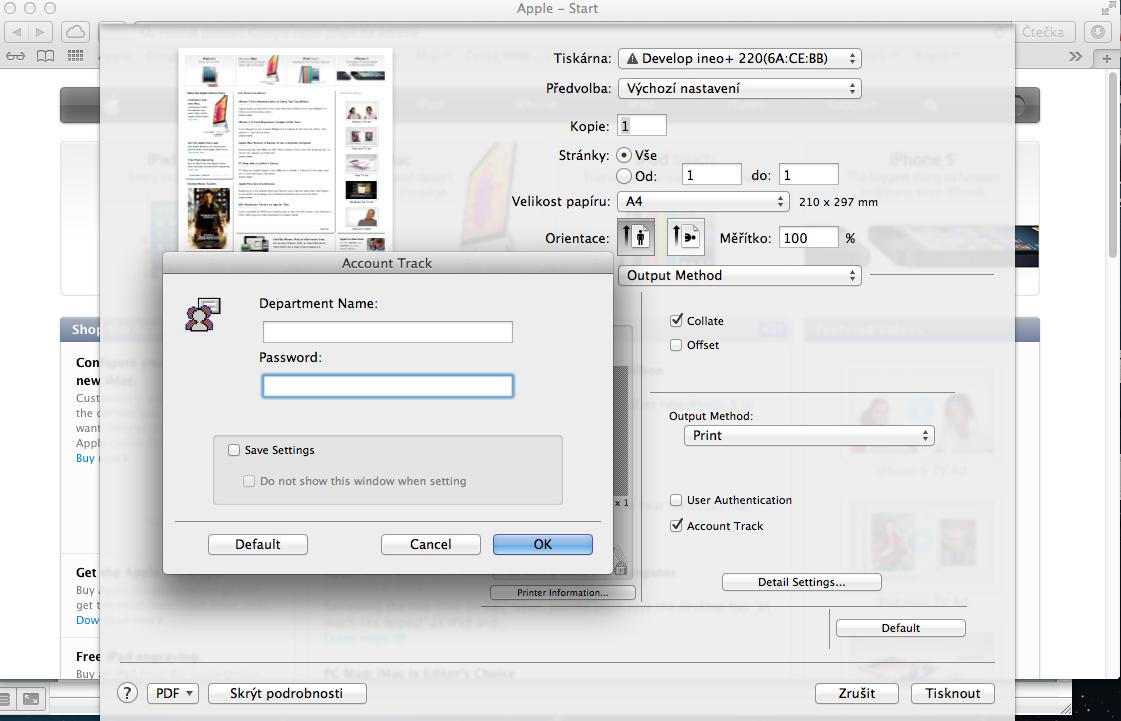Toggle Collate checkbox
This screenshot has height=721, width=1121.
click(x=676, y=320)
